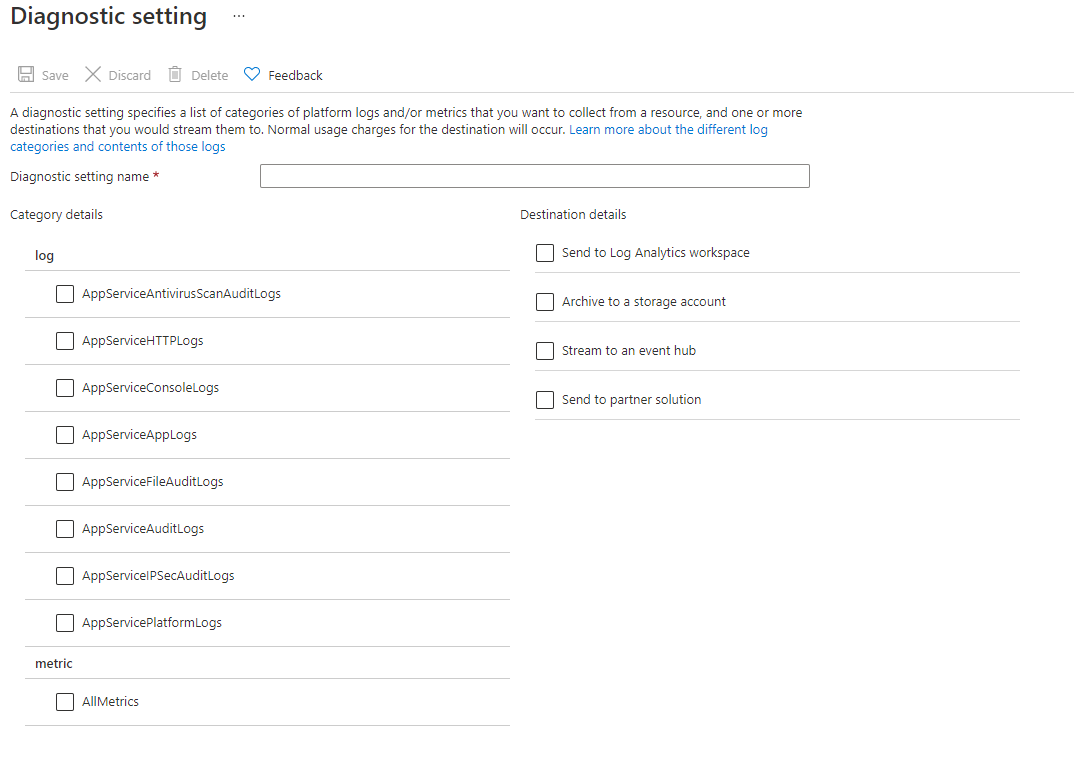
Task: Check Send to partner solution
Action: pos(545,400)
